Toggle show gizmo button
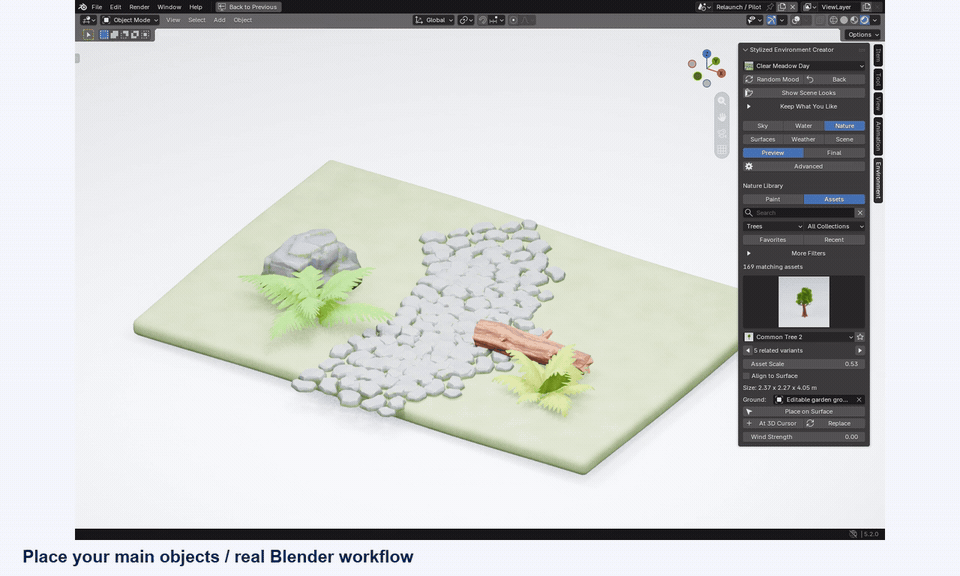The image size is (960, 576). tap(771, 20)
